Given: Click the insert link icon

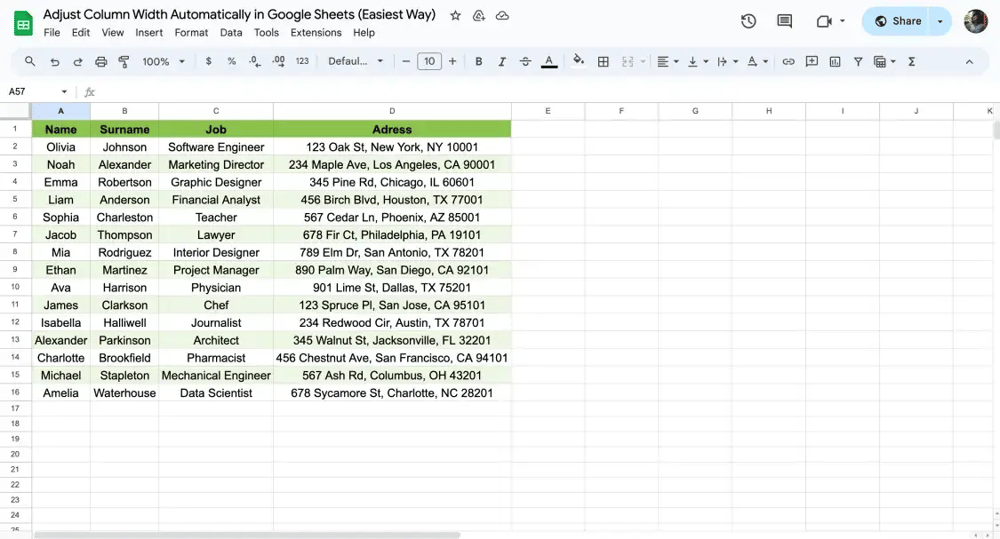Looking at the screenshot, I should tap(788, 62).
